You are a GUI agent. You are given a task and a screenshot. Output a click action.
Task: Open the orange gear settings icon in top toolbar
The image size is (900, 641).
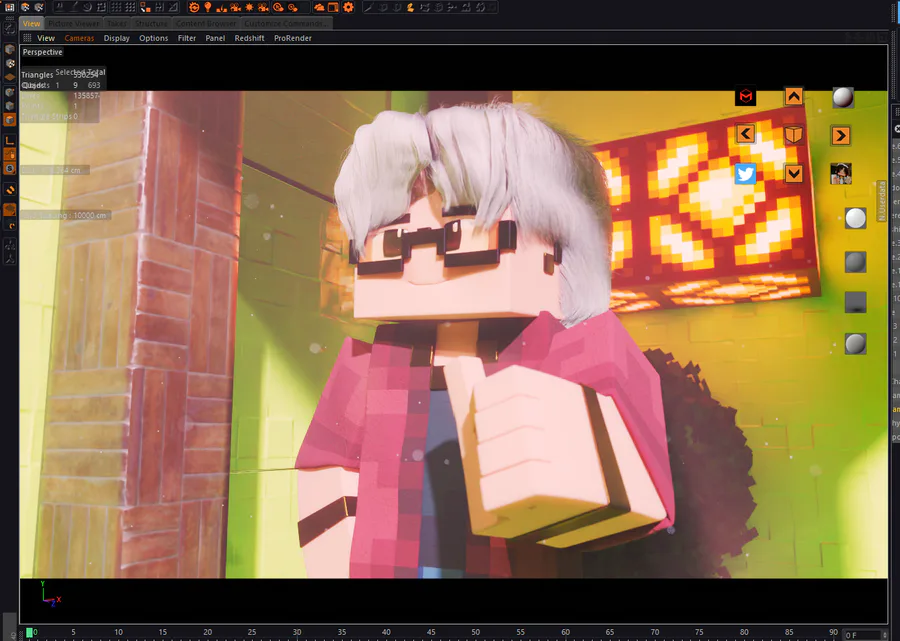click(x=348, y=7)
